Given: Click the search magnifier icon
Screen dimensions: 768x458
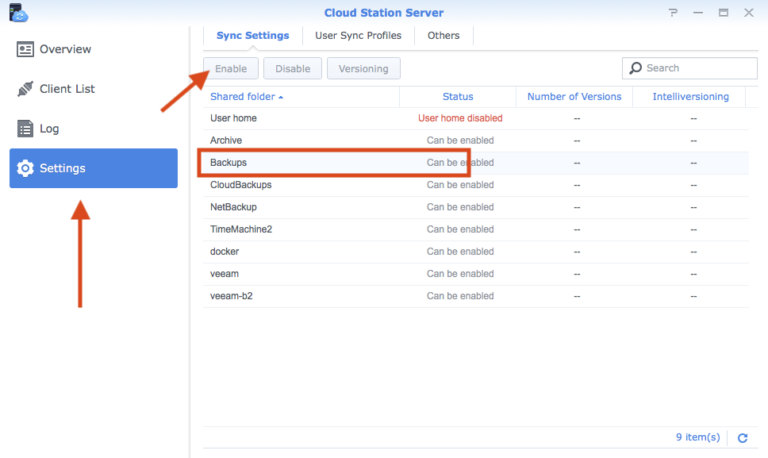Looking at the screenshot, I should click(636, 68).
